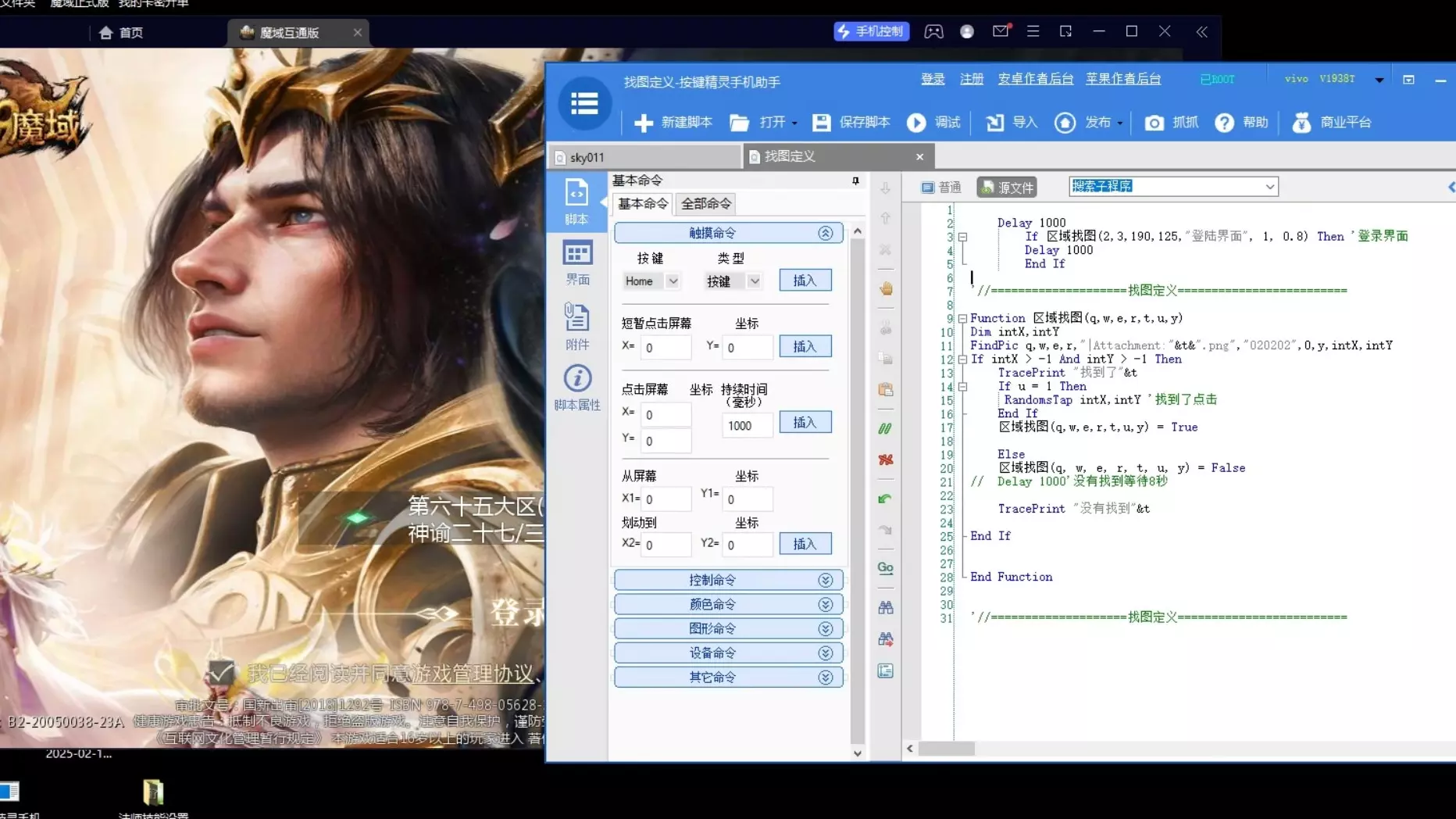Screen dimensions: 1456x819
Task: Undo the last edit with green arrow
Action: click(x=885, y=499)
